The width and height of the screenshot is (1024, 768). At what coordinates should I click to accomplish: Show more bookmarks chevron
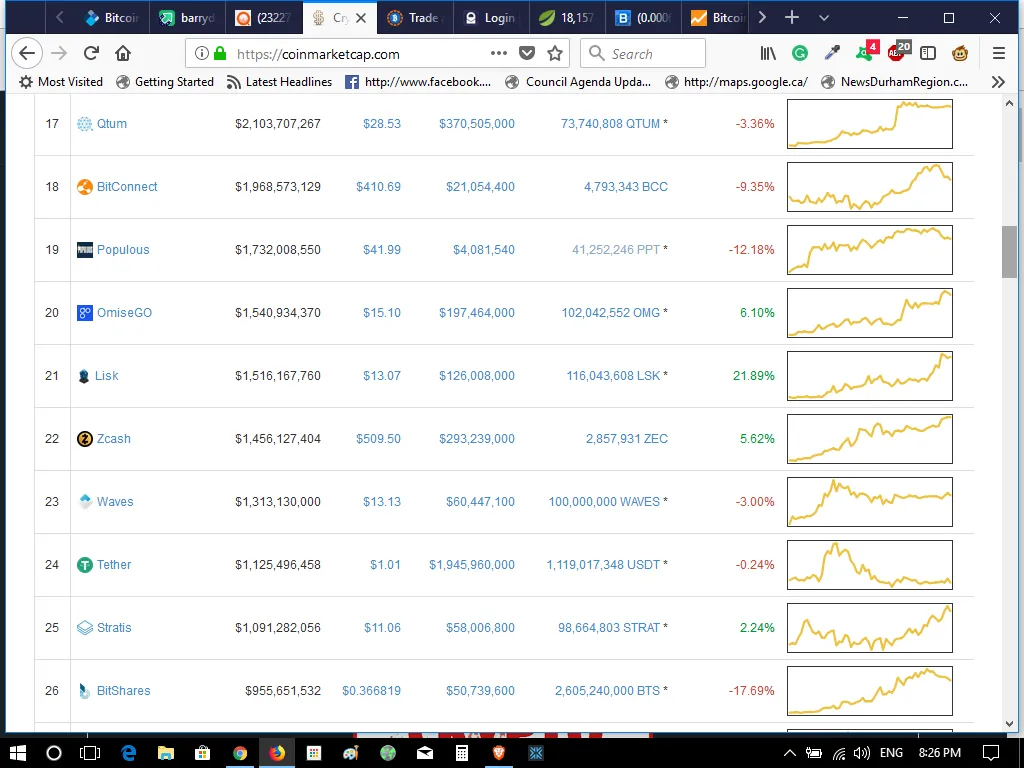(x=998, y=82)
